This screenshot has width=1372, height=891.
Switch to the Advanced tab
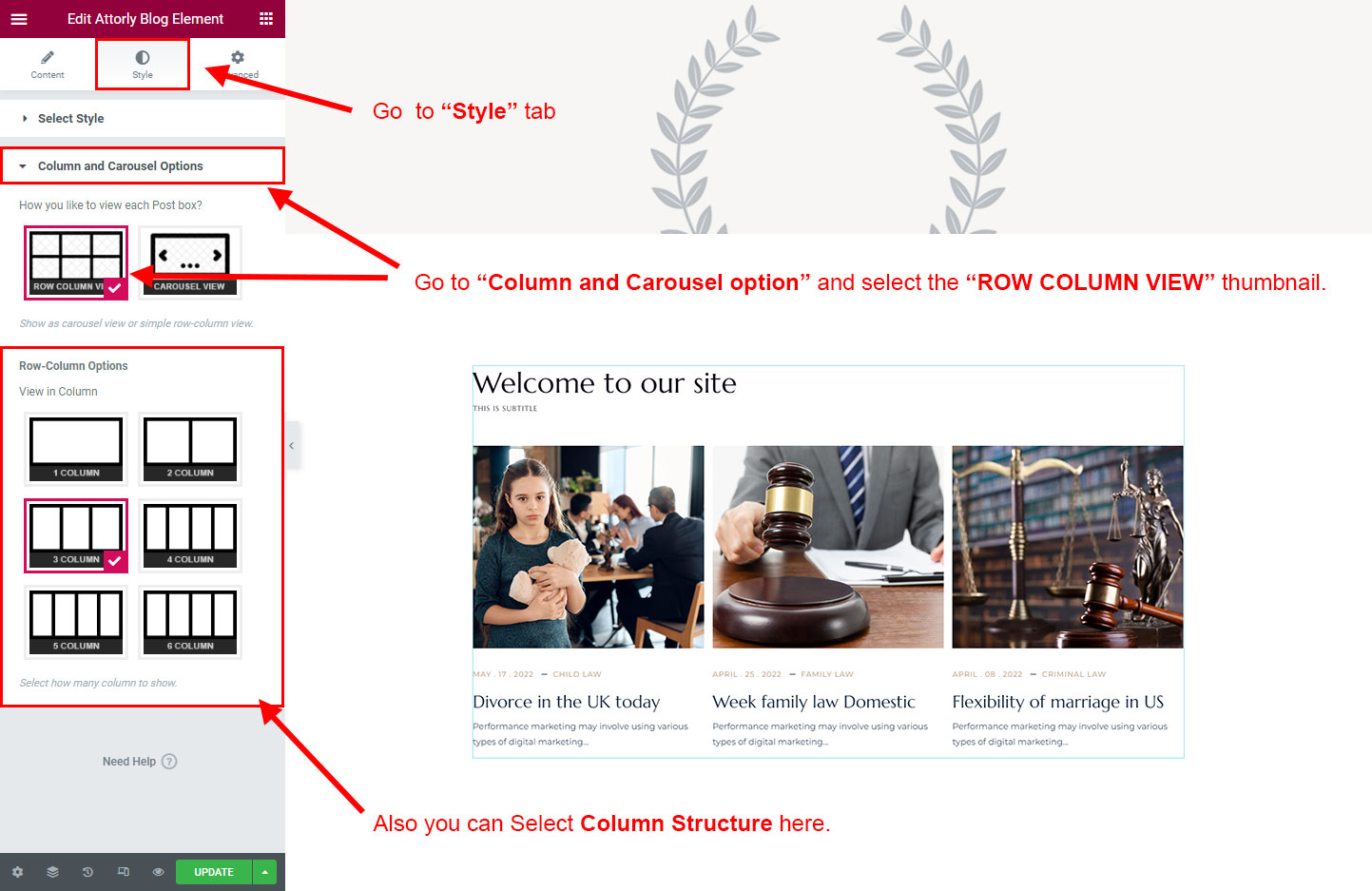click(x=238, y=65)
